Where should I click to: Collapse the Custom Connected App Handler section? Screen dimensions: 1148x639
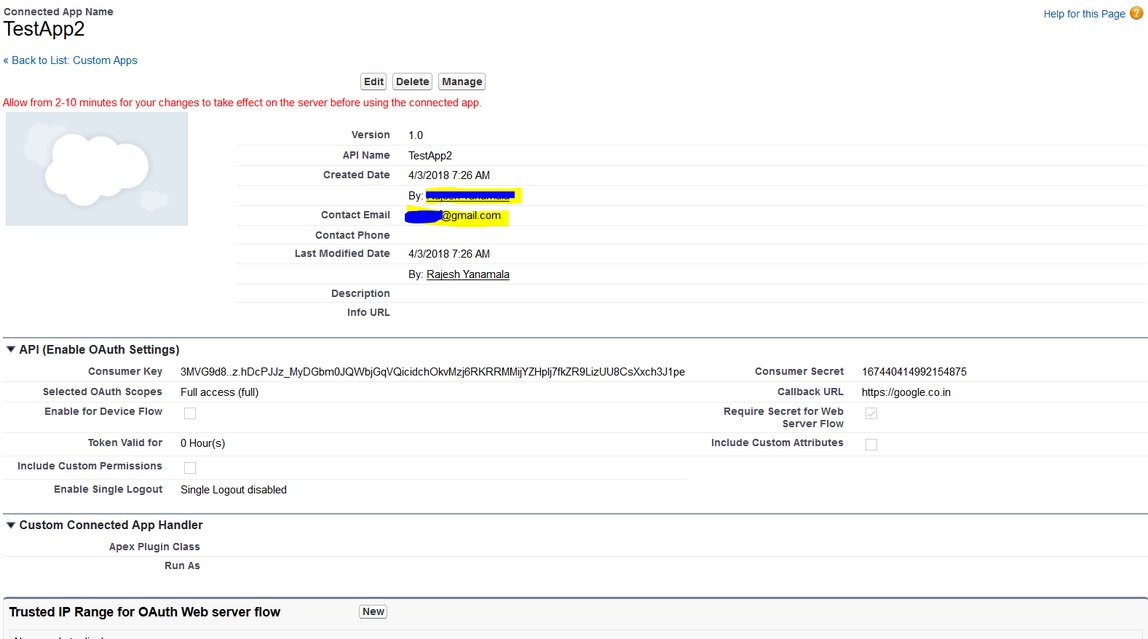11,525
